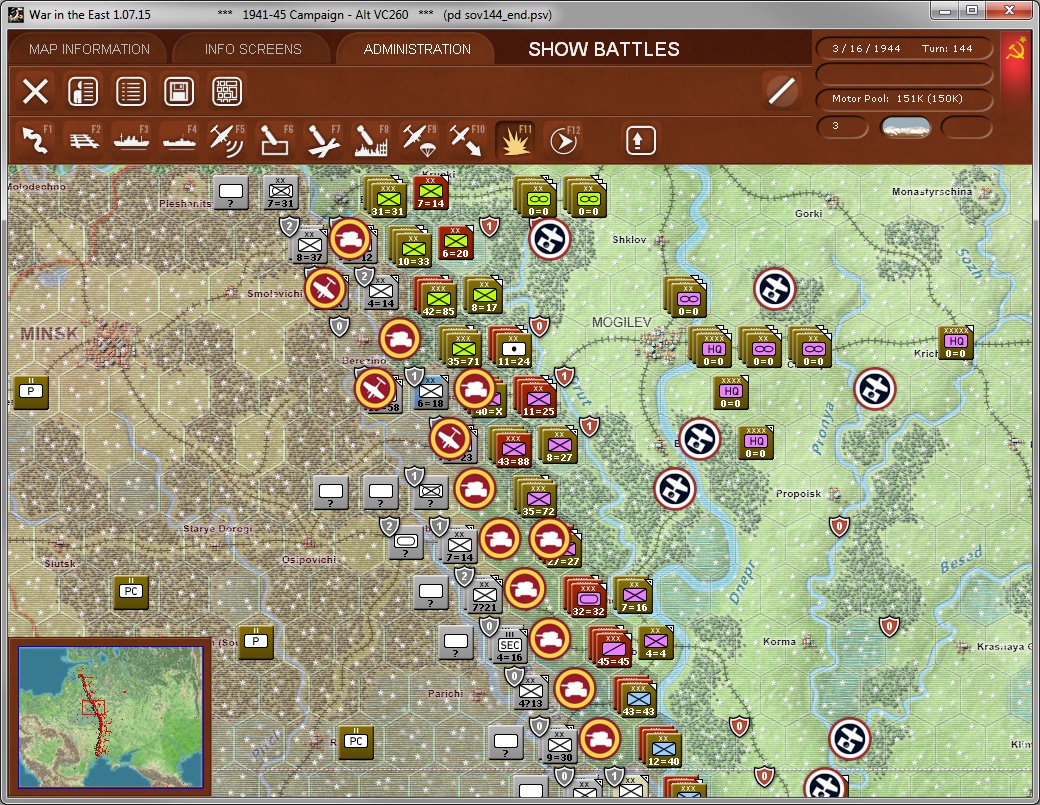This screenshot has height=805, width=1040.
Task: Select the F9 air transport icon
Action: (419, 140)
